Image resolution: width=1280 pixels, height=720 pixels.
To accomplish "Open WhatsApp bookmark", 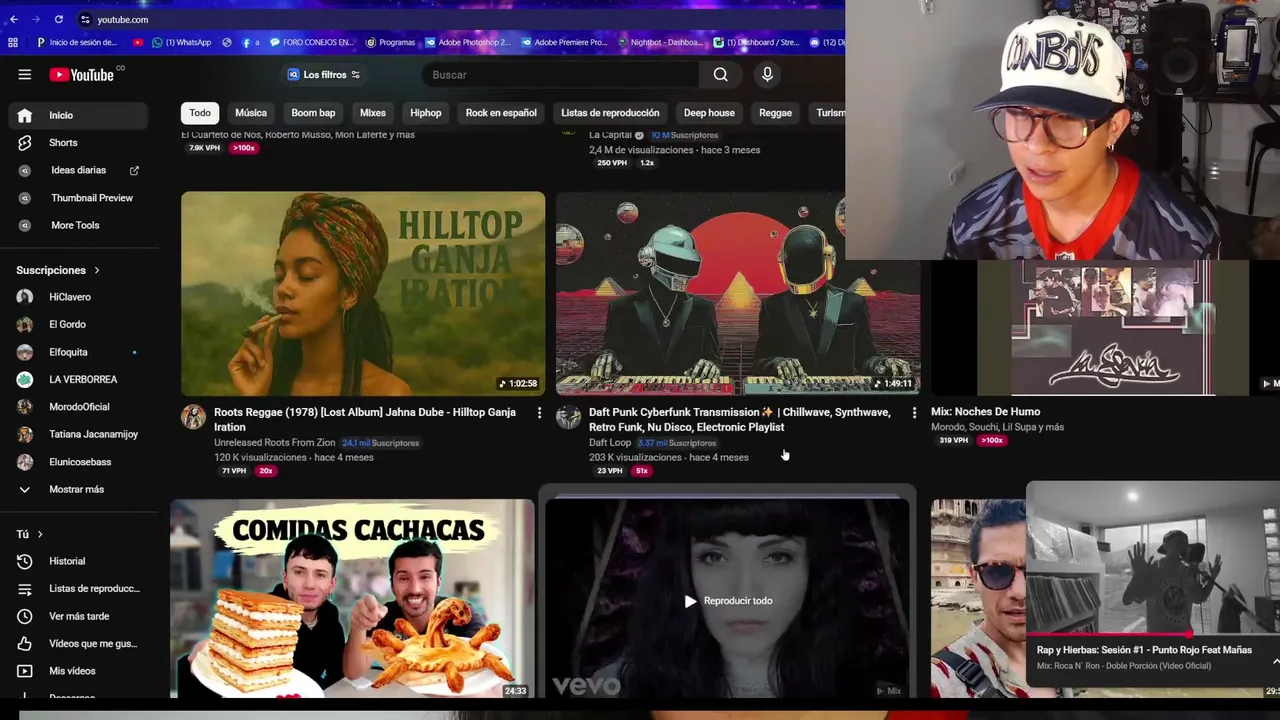I will [181, 42].
